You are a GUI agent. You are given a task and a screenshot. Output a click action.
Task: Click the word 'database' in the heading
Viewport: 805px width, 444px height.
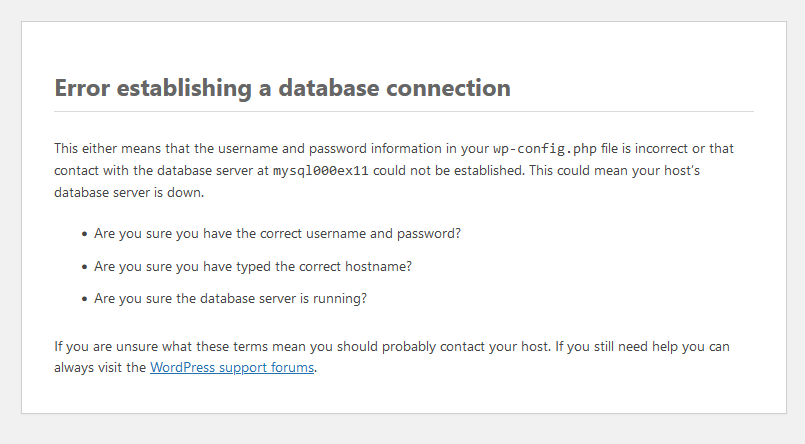(x=328, y=88)
